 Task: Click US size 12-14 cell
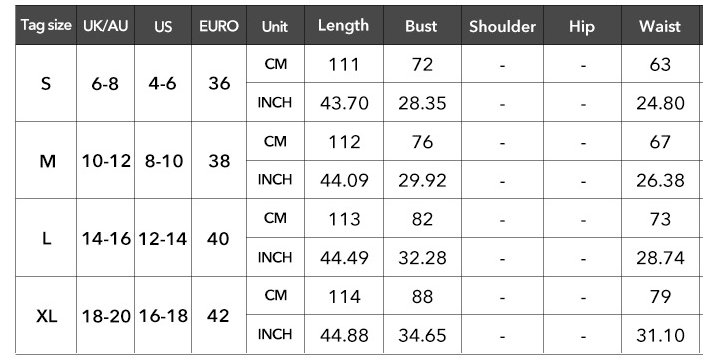(163, 238)
